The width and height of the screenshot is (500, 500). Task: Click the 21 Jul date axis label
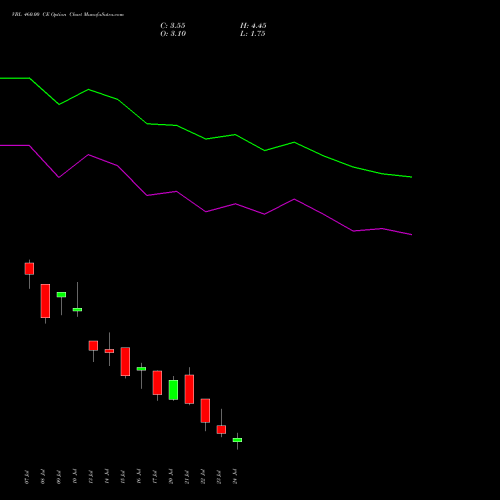187,477
